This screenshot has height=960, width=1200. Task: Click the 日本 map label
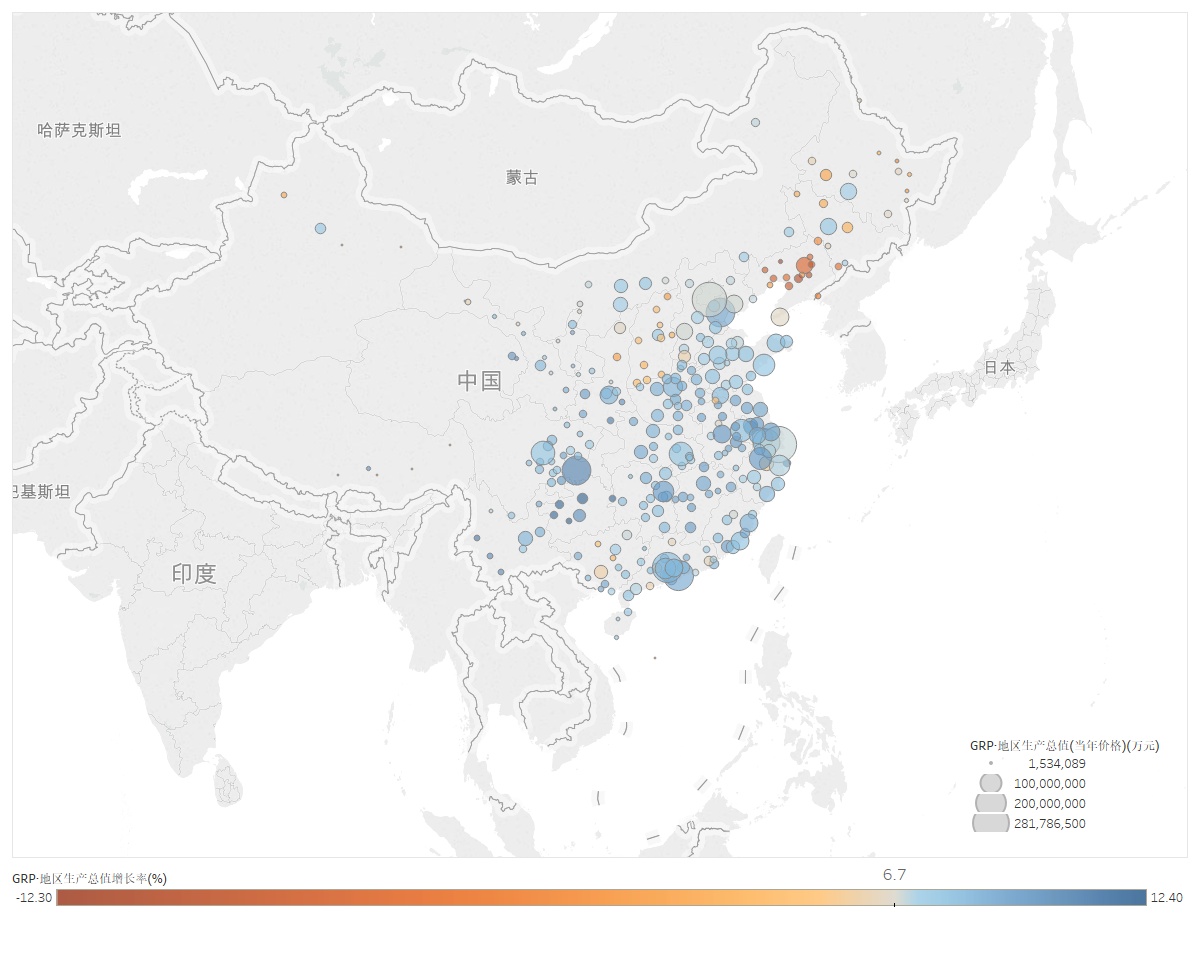click(999, 367)
